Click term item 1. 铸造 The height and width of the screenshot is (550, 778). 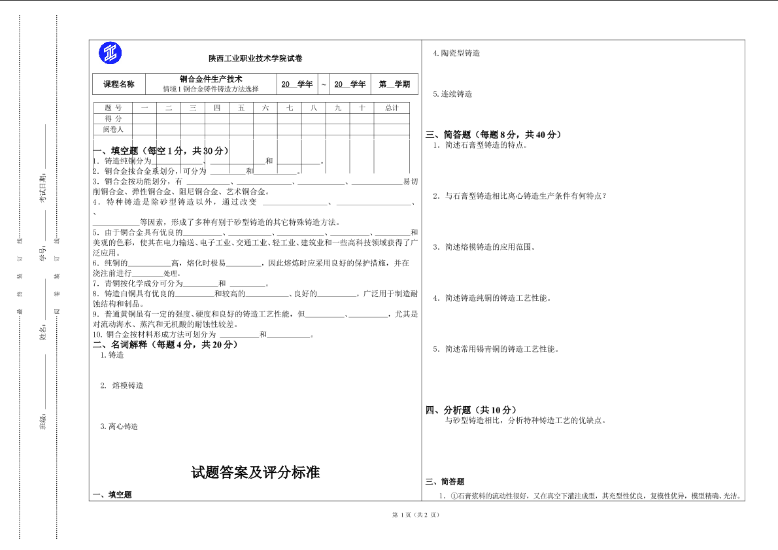pos(112,355)
